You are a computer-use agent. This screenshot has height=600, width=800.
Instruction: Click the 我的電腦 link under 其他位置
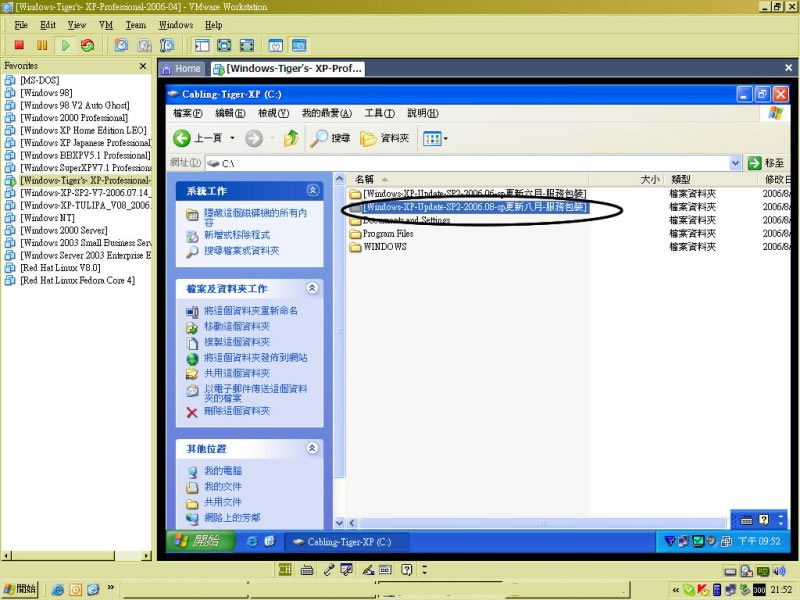[223, 470]
